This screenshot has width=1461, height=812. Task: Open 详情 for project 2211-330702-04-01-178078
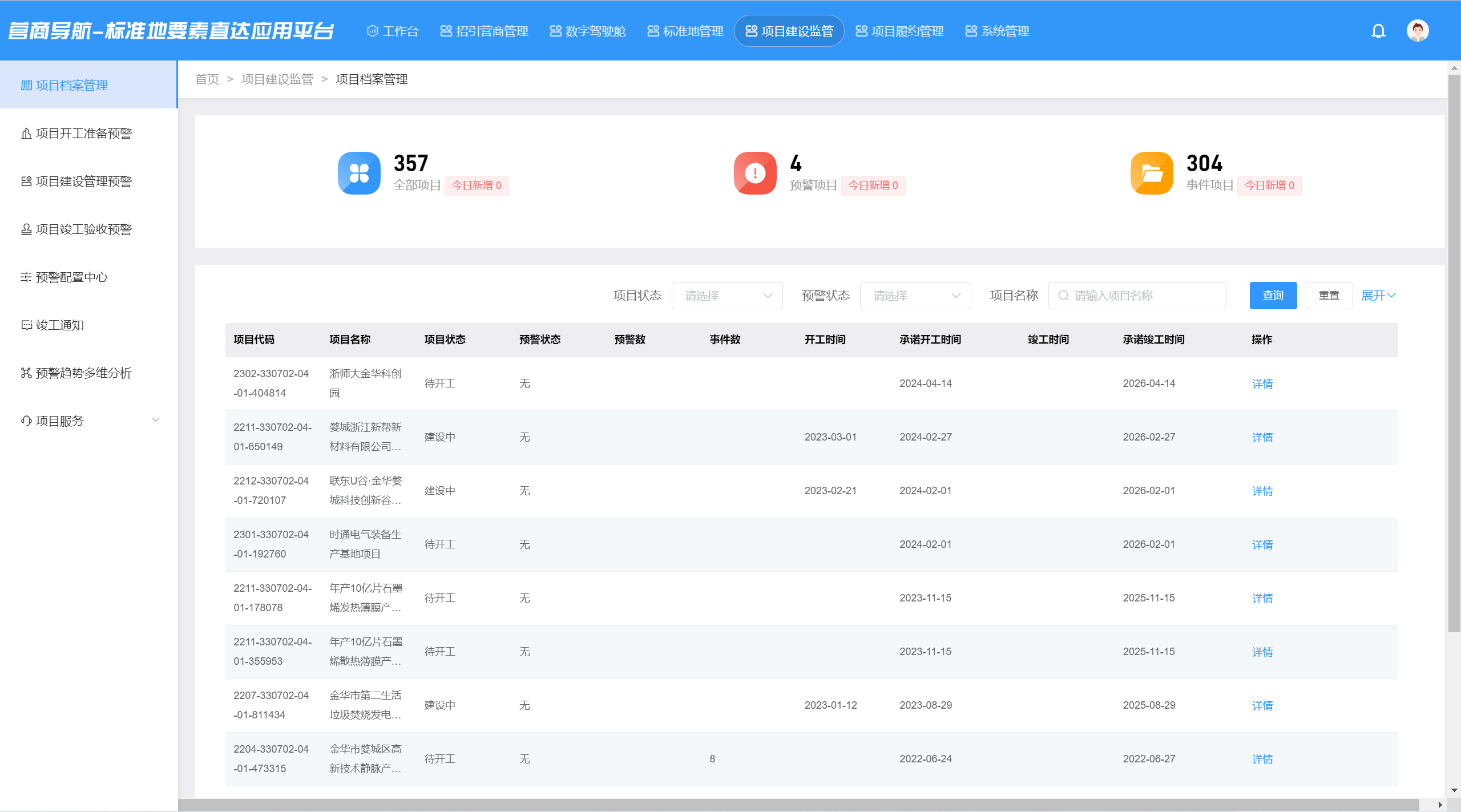1262,599
